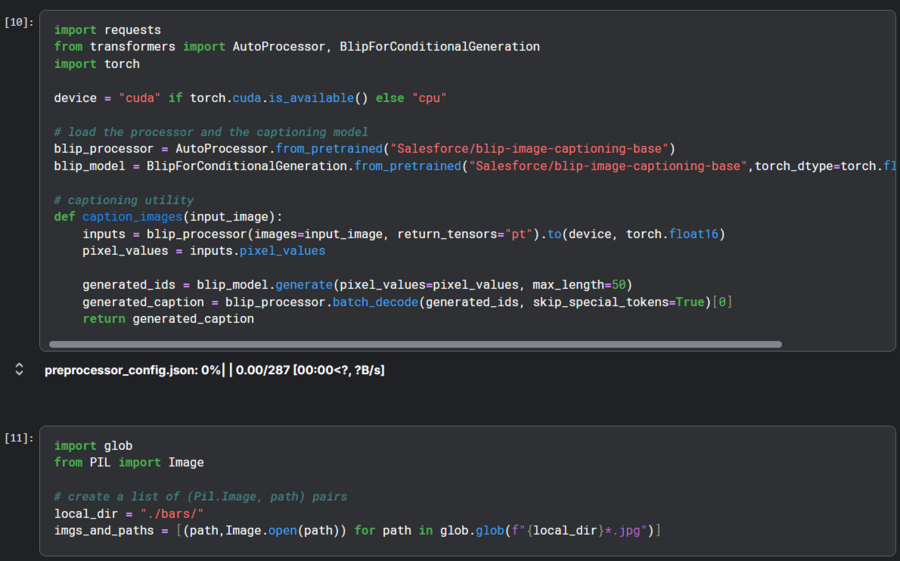The width and height of the screenshot is (900, 561).
Task: Click the '# create a list of' comment
Action: coord(200,497)
